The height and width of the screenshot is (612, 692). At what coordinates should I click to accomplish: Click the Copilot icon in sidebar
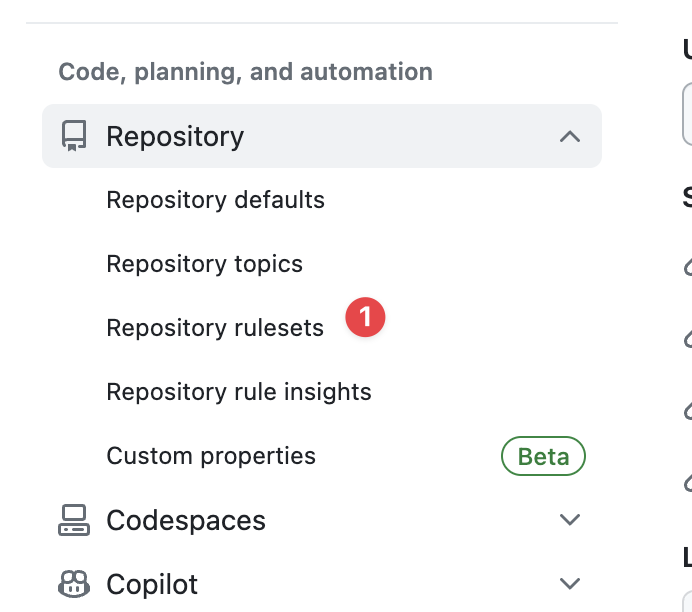coord(73,584)
